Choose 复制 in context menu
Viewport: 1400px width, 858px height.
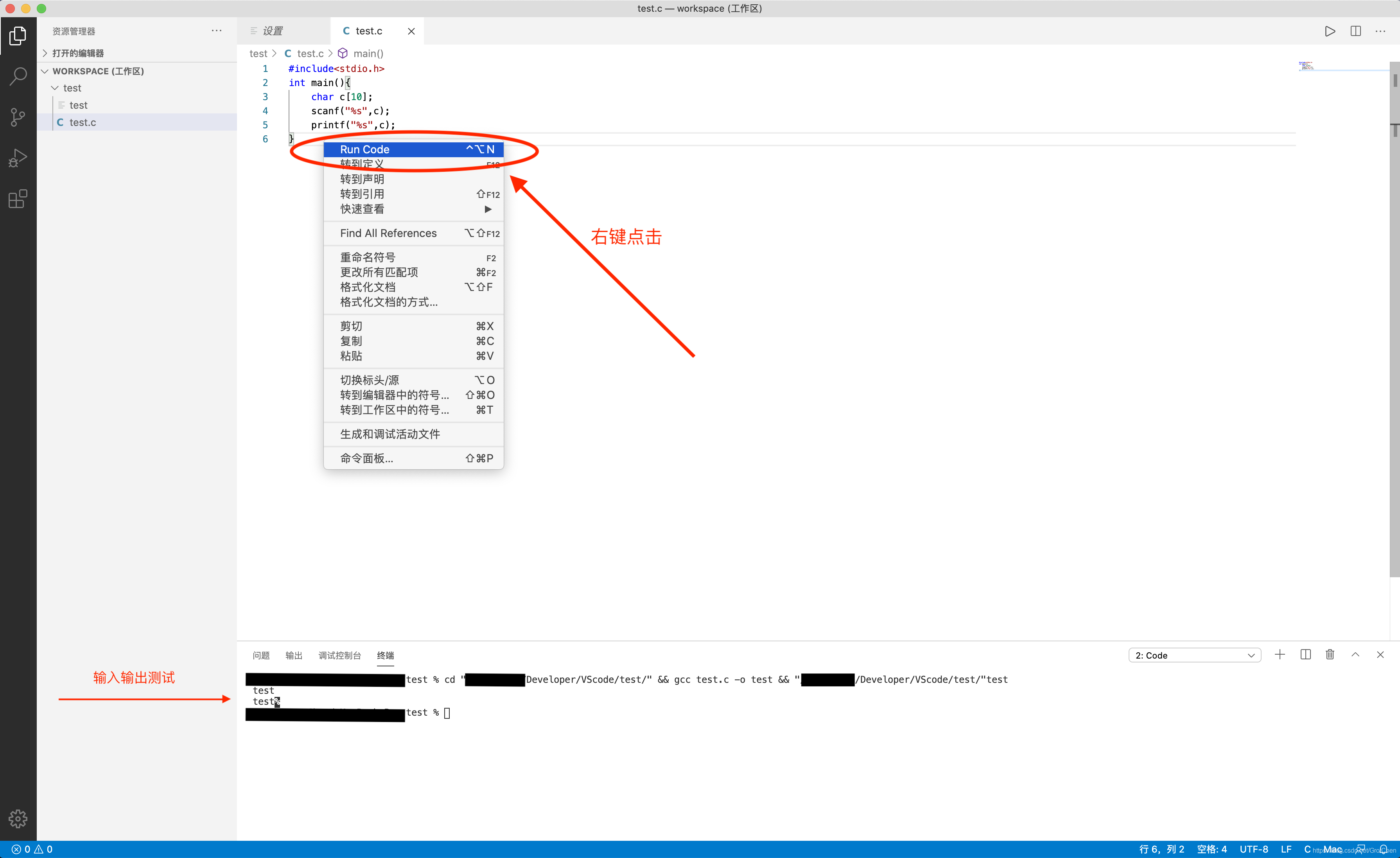coord(414,341)
